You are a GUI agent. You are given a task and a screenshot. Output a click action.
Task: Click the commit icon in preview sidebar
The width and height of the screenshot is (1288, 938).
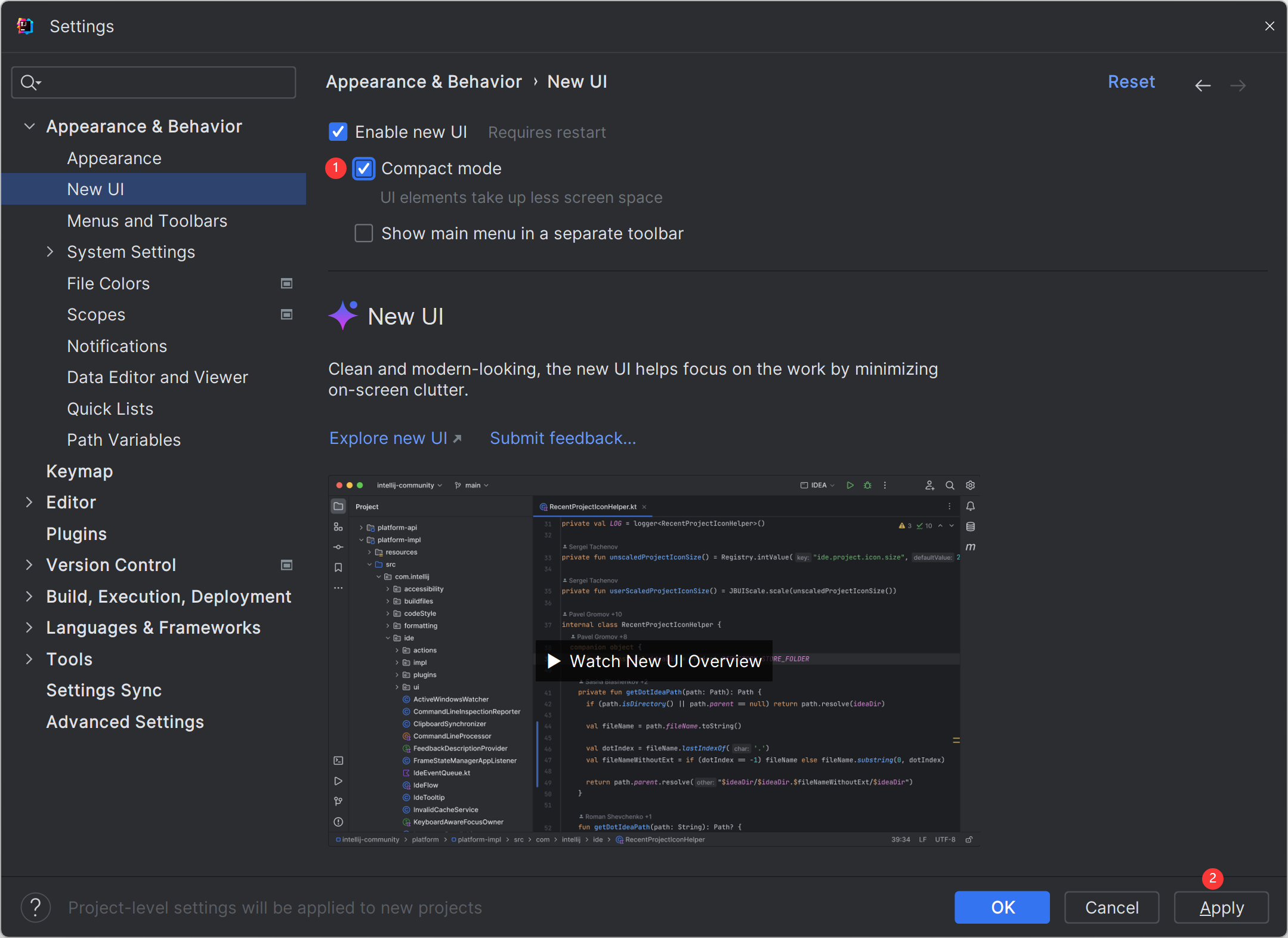[x=338, y=547]
